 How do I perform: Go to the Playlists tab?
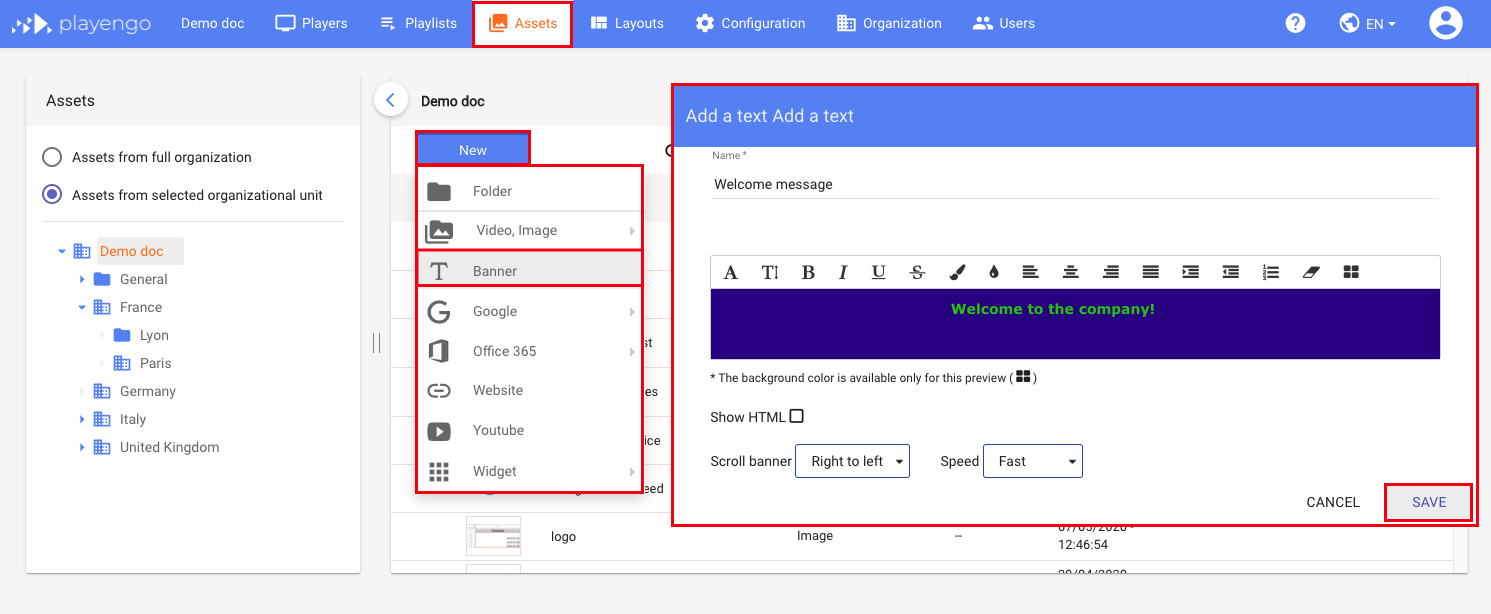pyautogui.click(x=418, y=23)
